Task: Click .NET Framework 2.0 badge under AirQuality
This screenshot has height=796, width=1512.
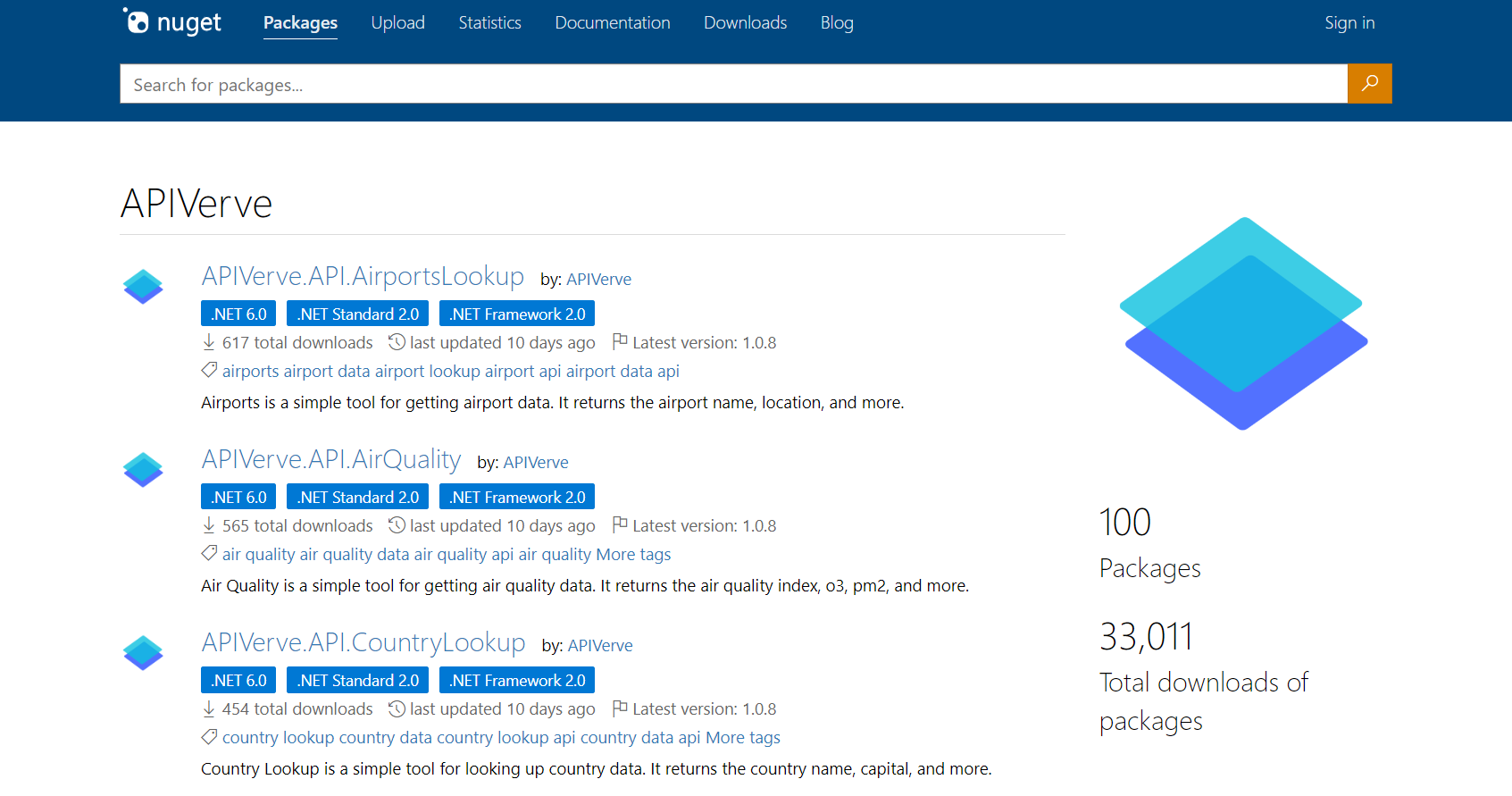Action: coord(517,497)
